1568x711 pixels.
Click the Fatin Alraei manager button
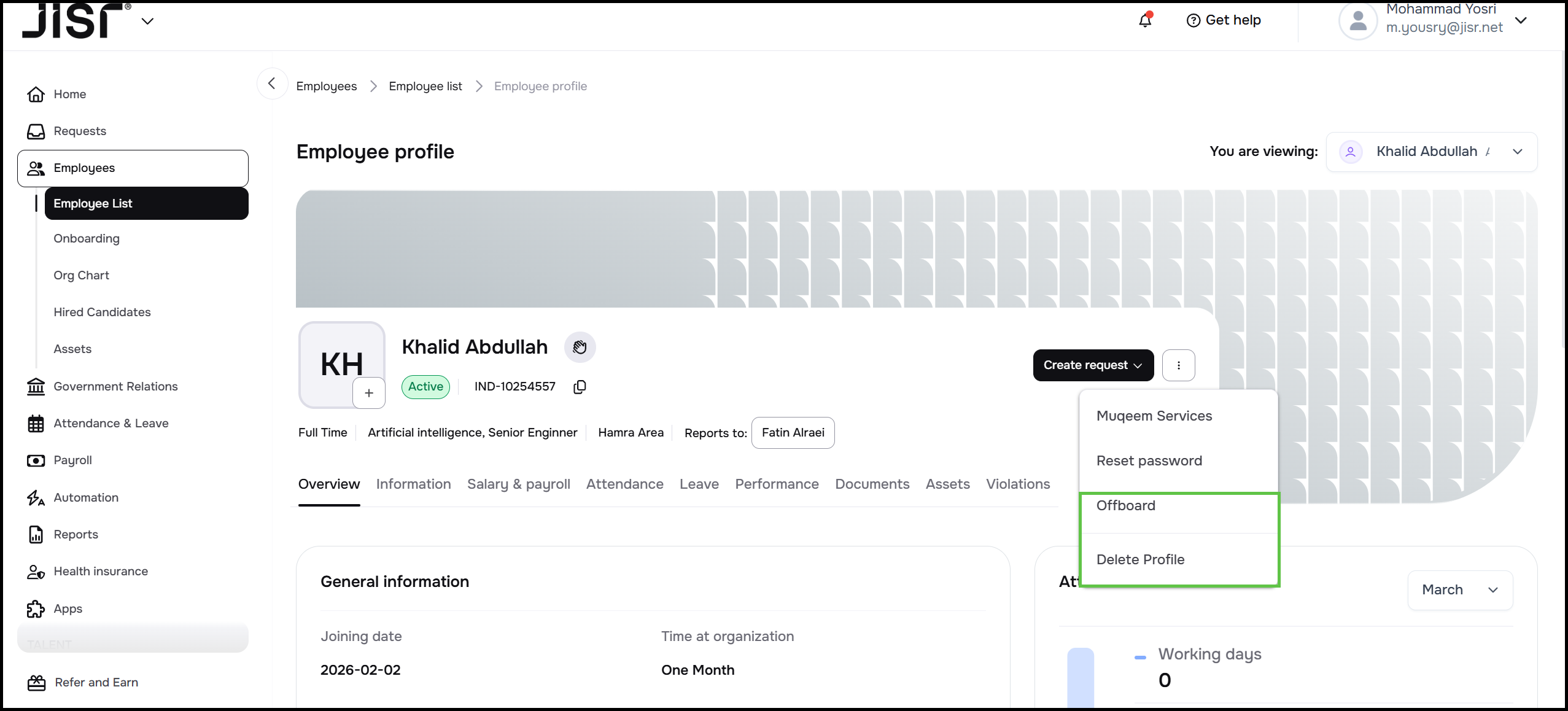[x=793, y=433]
